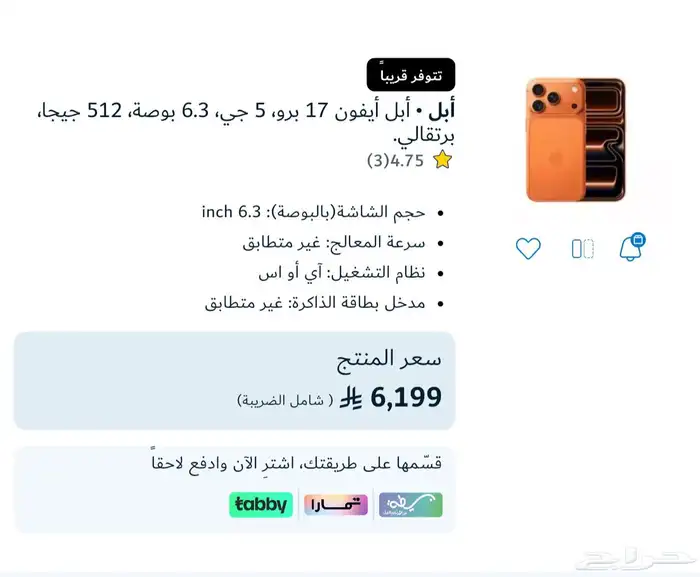Click the نظام التشغيل operating system spec

point(342,272)
